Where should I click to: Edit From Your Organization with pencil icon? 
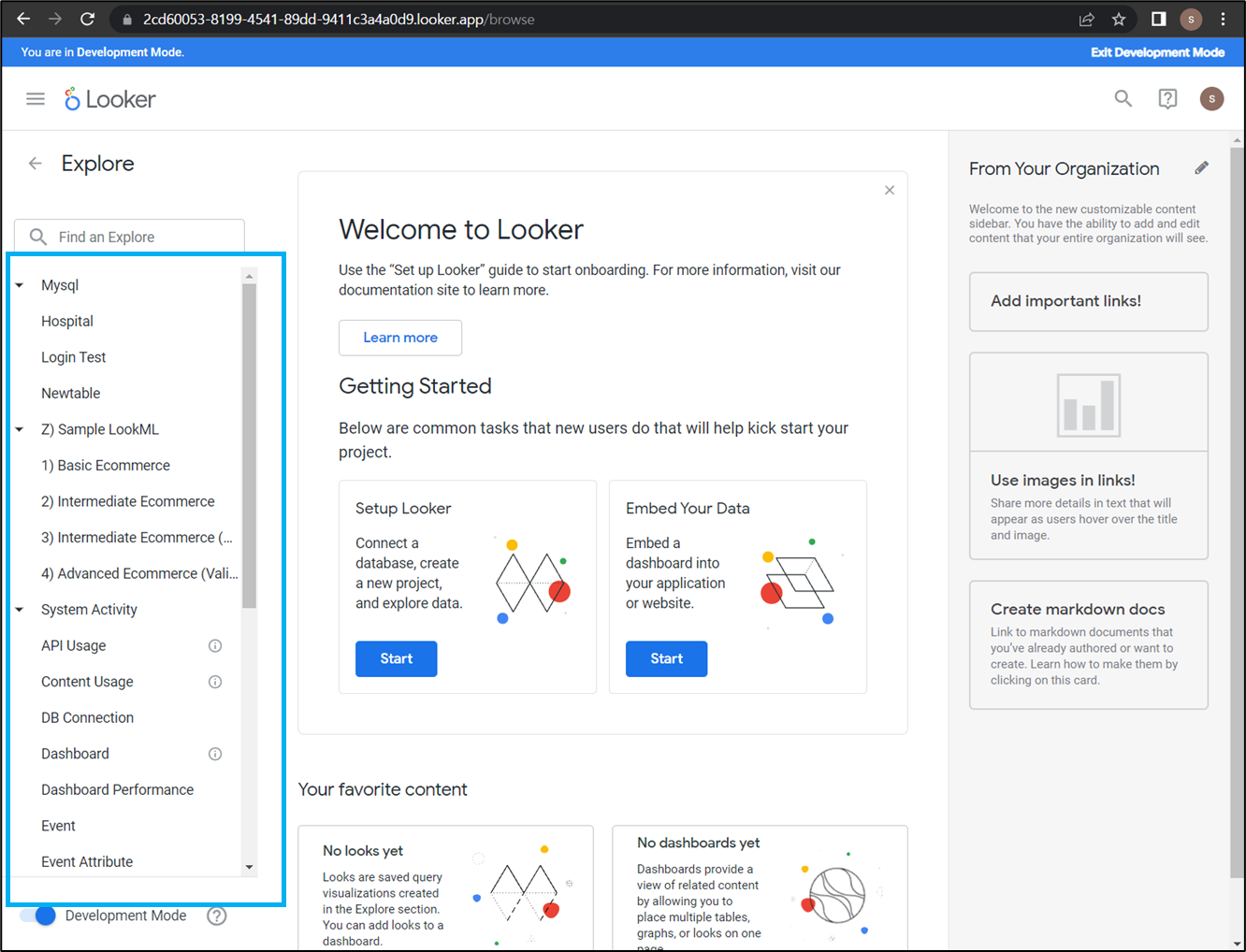point(1201,168)
